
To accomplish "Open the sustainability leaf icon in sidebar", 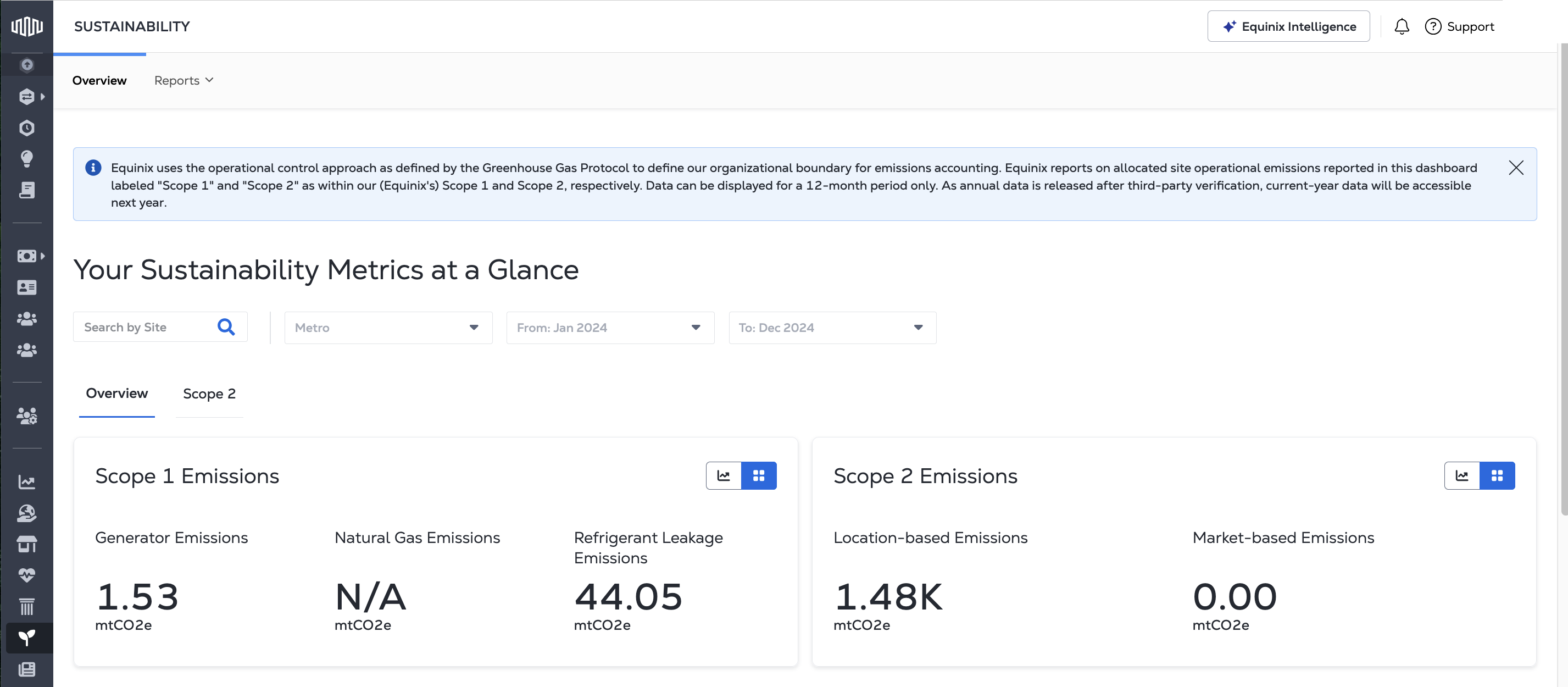I will click(27, 638).
